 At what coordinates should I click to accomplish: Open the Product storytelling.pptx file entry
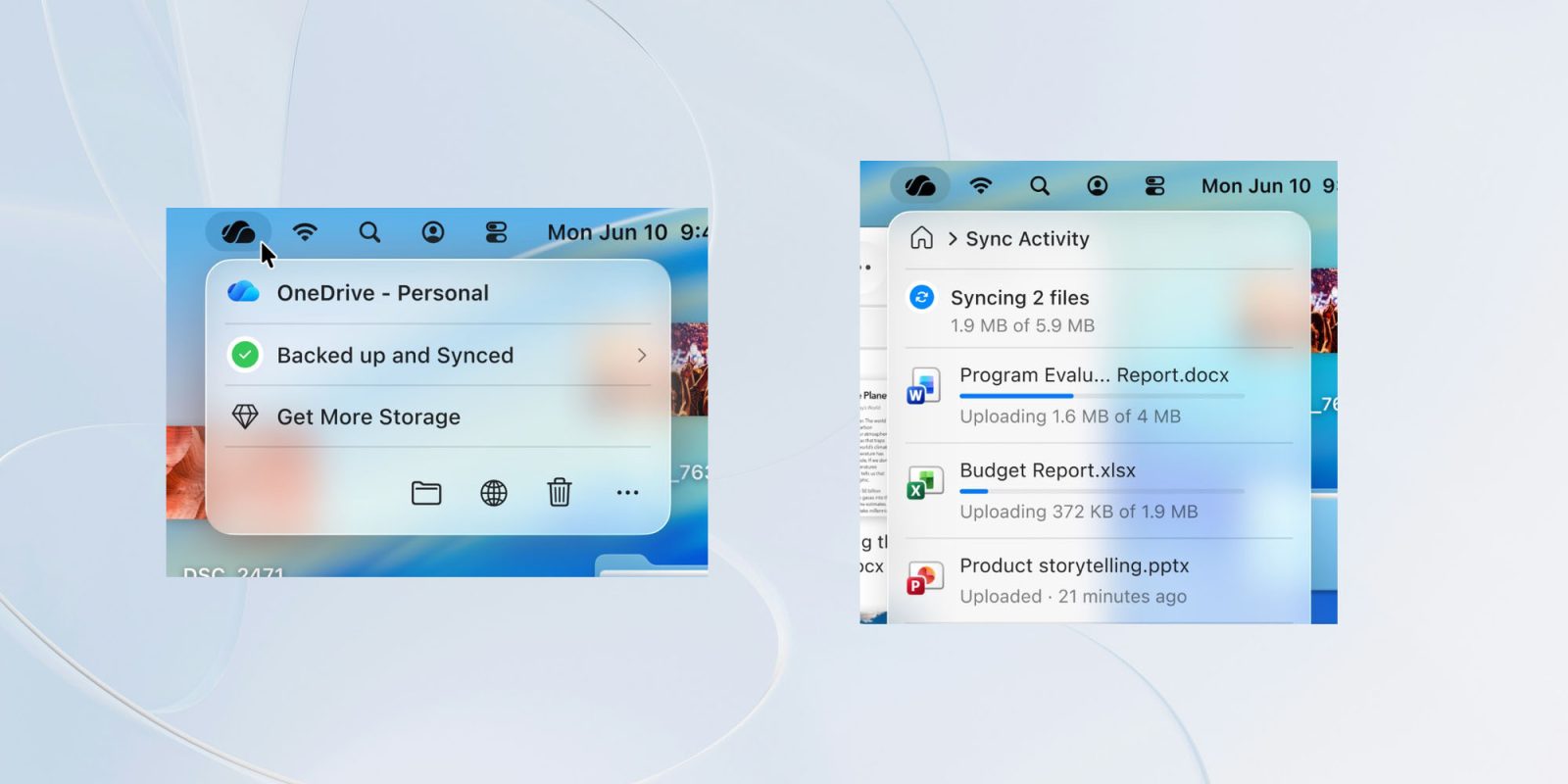[1074, 566]
